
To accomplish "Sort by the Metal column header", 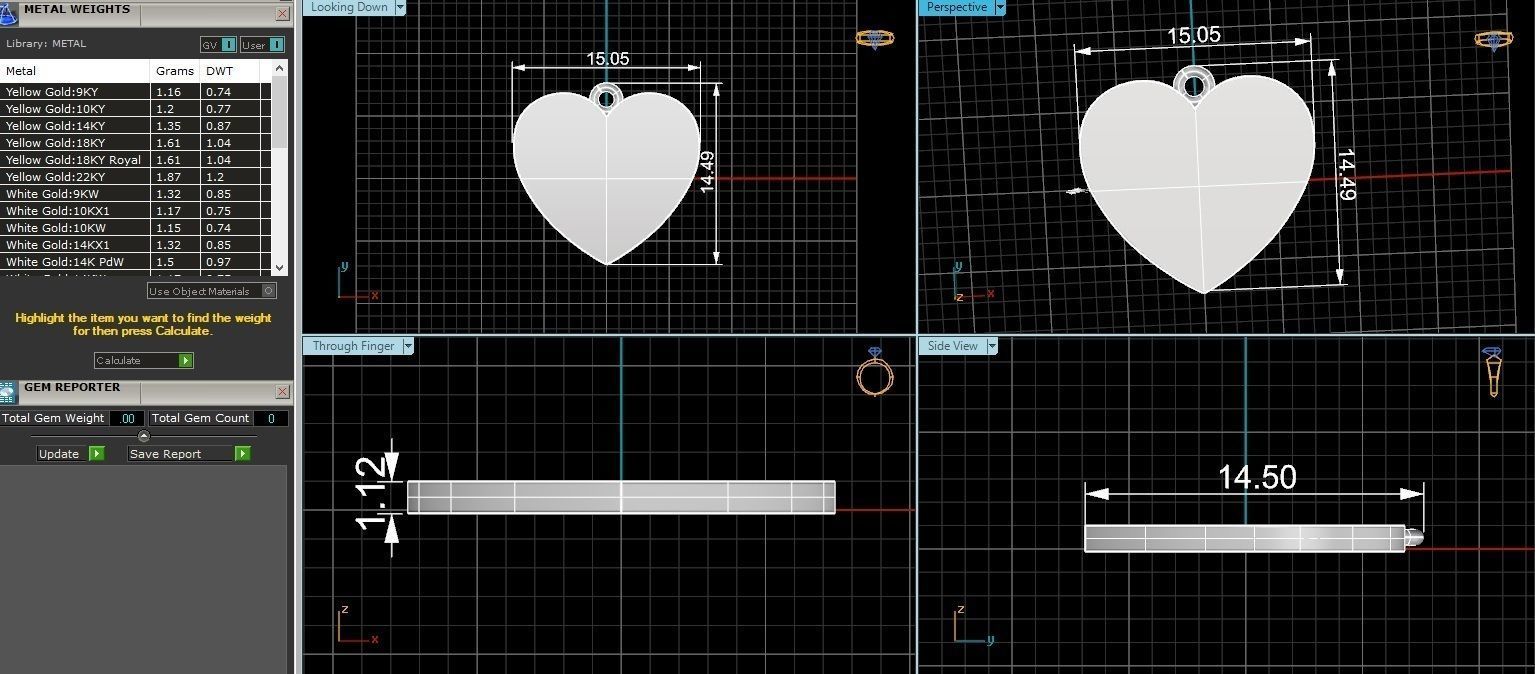I will (x=76, y=71).
